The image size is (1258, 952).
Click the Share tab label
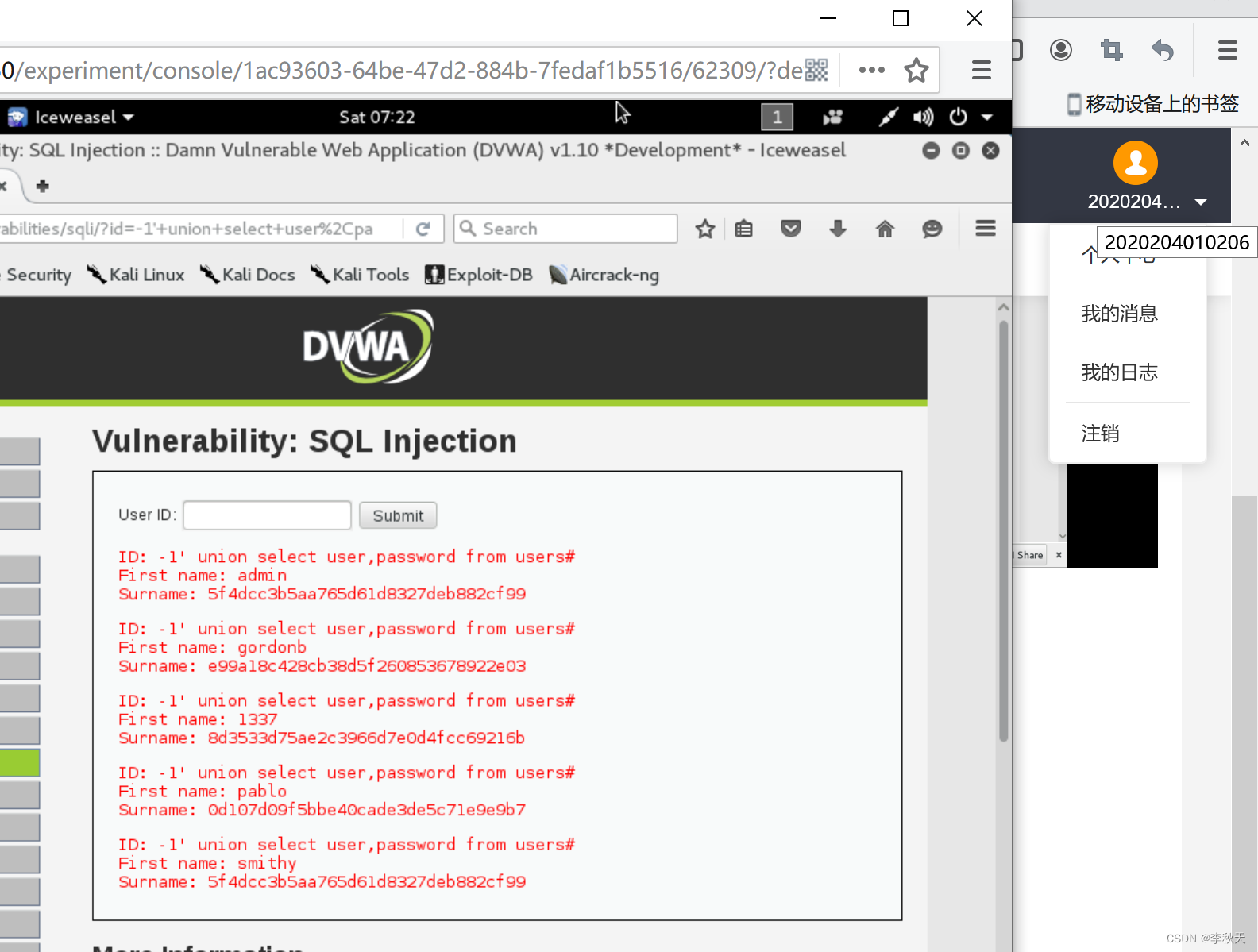pos(1030,555)
